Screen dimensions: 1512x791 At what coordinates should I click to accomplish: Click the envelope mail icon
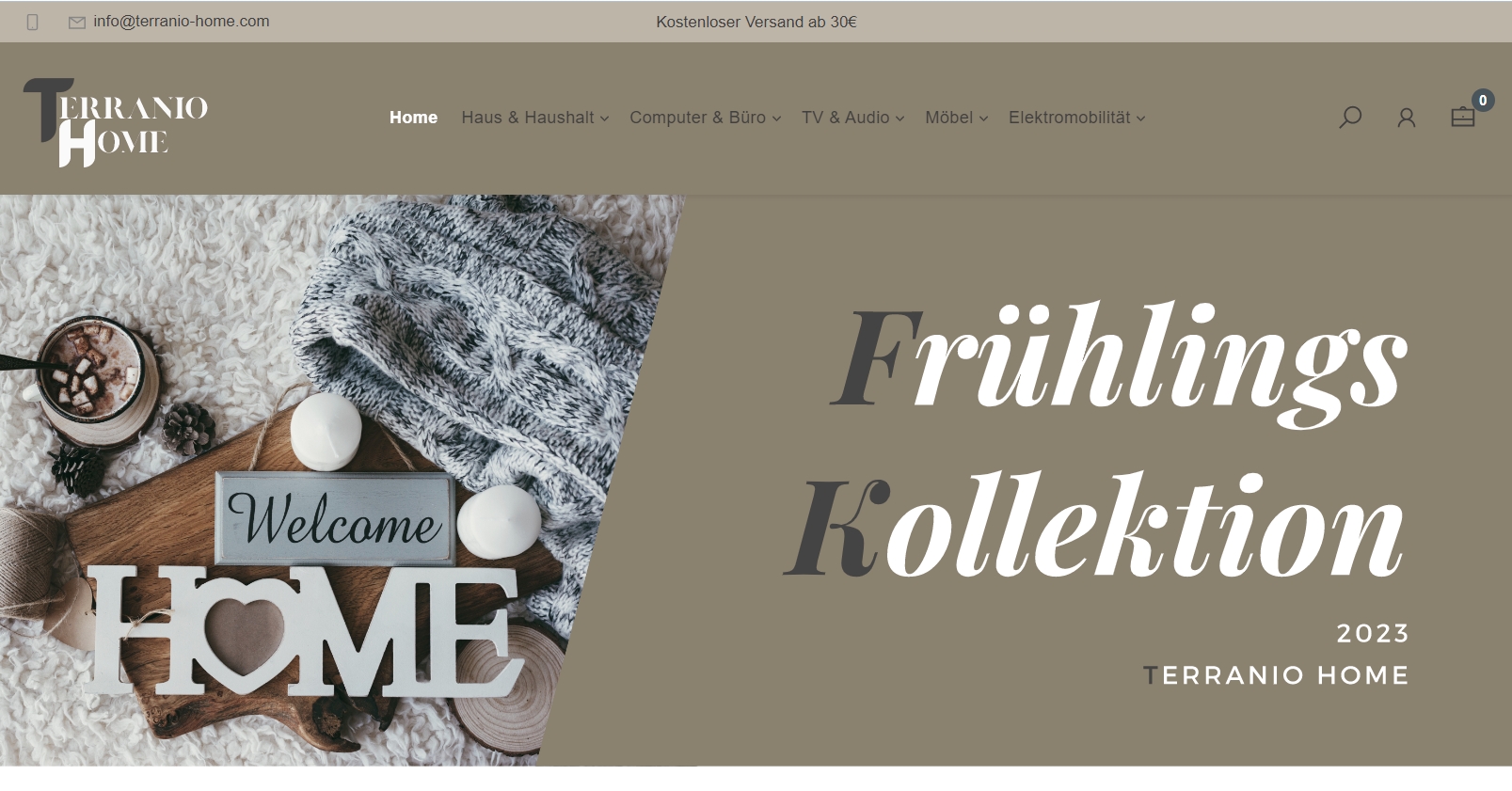pos(77,23)
